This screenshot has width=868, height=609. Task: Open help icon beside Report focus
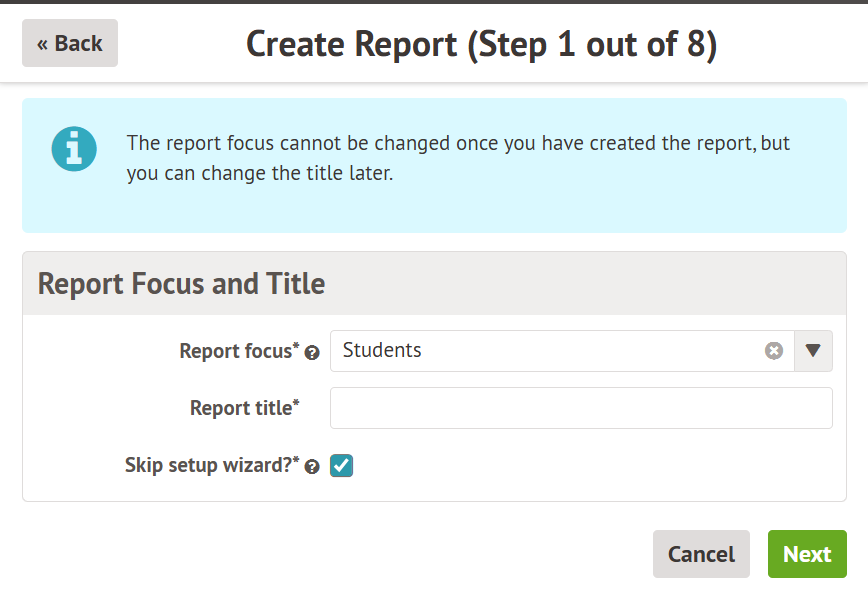313,353
